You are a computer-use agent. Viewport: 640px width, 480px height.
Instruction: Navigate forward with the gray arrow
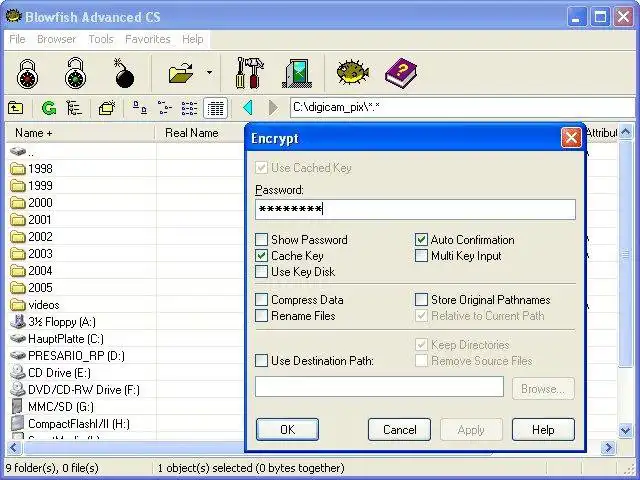273,108
